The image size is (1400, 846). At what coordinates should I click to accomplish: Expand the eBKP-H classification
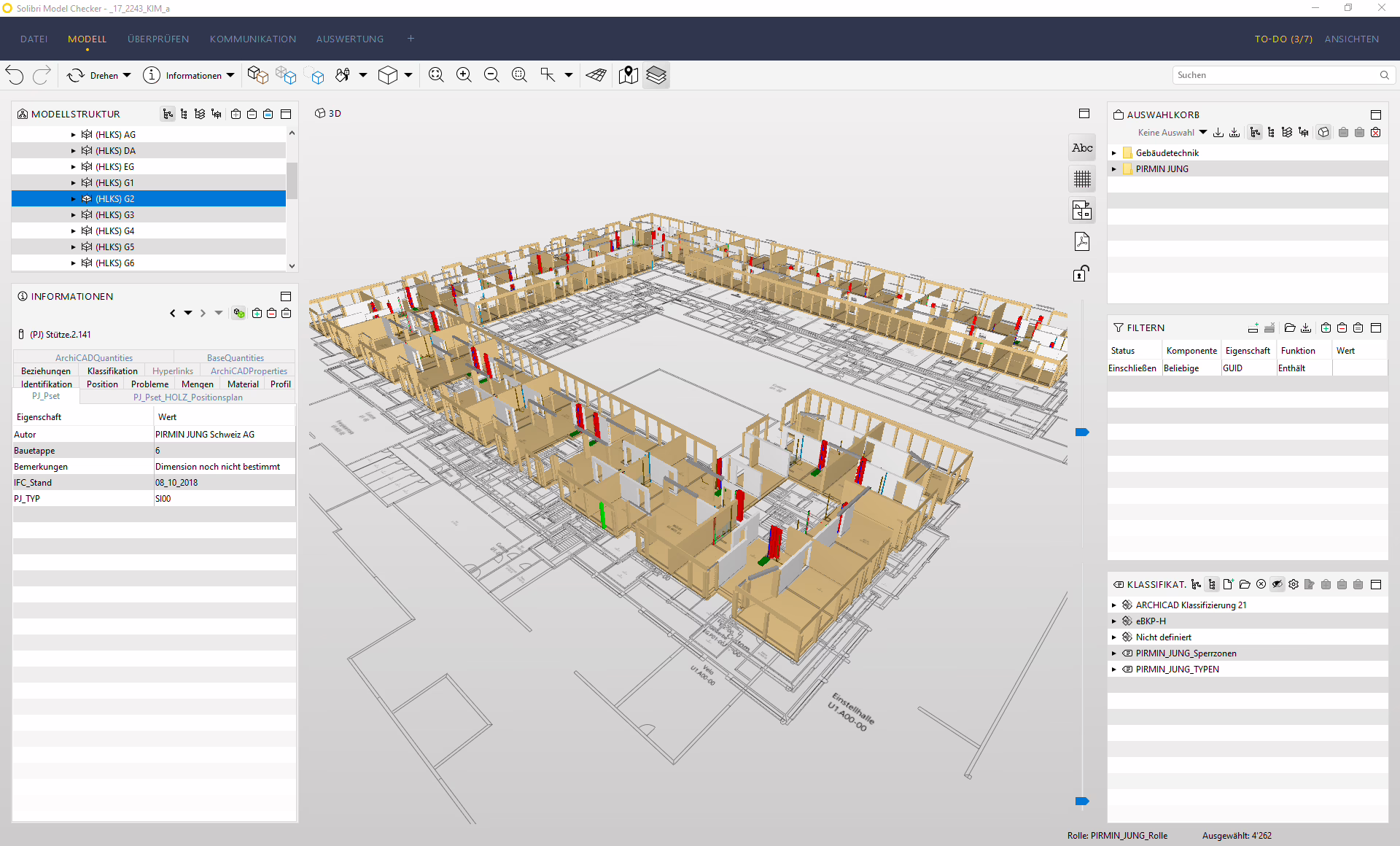1113,621
